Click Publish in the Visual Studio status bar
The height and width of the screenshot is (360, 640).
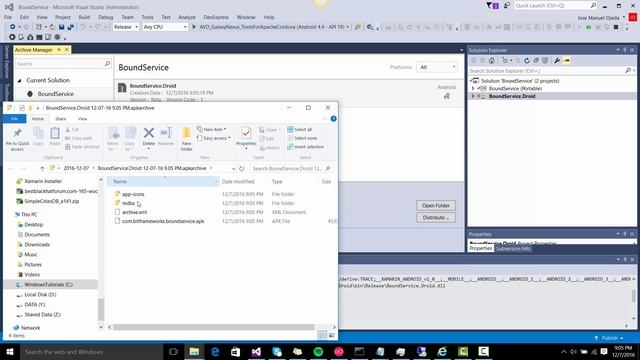tap(609, 338)
